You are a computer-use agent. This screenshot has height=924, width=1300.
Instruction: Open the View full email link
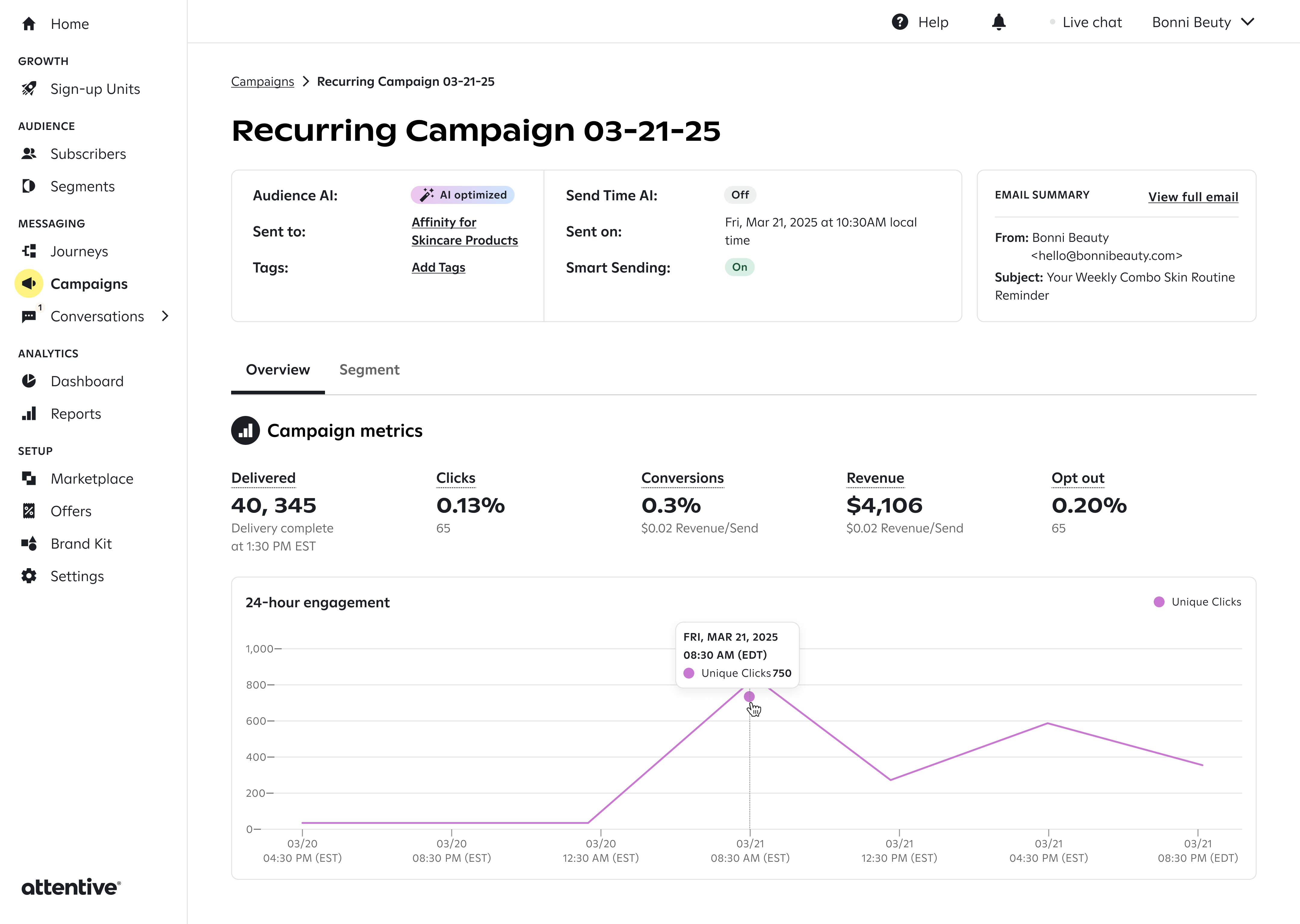point(1193,197)
